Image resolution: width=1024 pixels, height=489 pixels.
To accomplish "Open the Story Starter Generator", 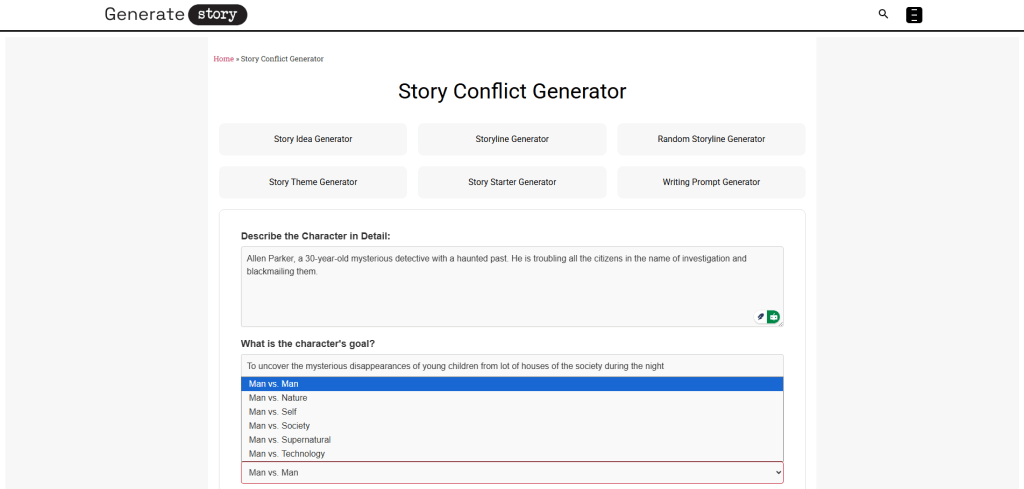I will pos(512,182).
